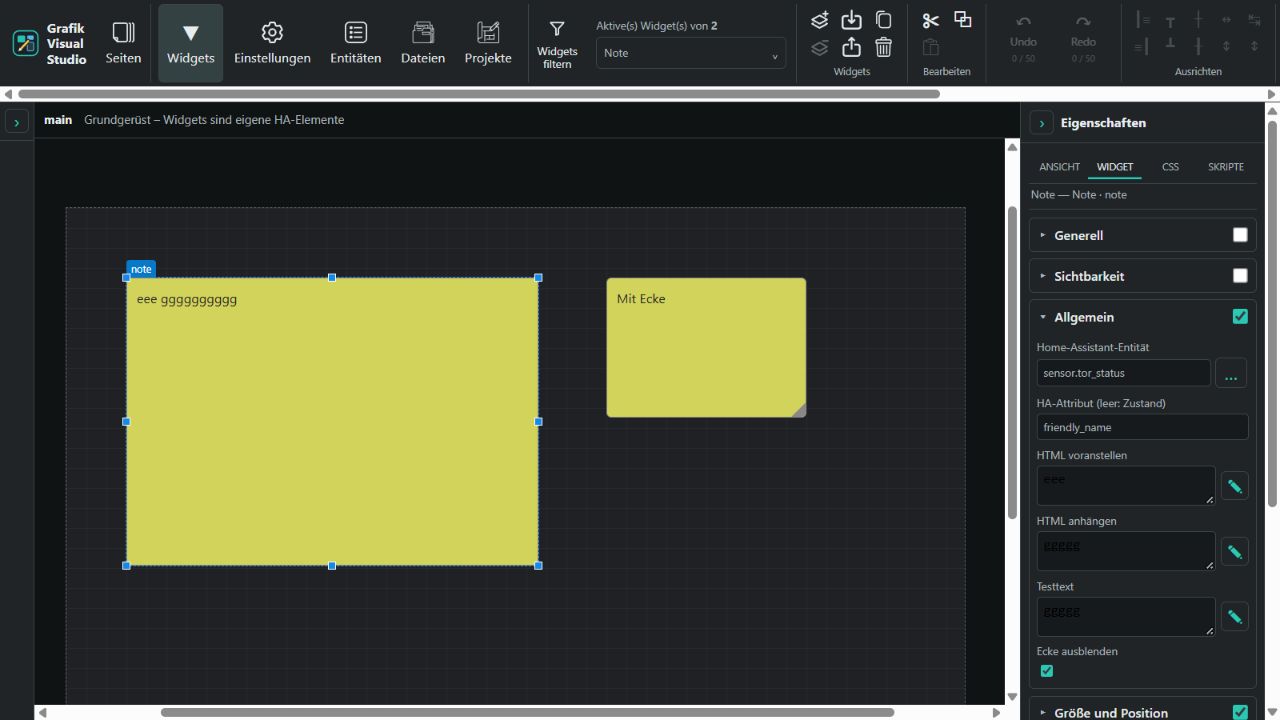Open the Widgets toolbar section

click(190, 43)
